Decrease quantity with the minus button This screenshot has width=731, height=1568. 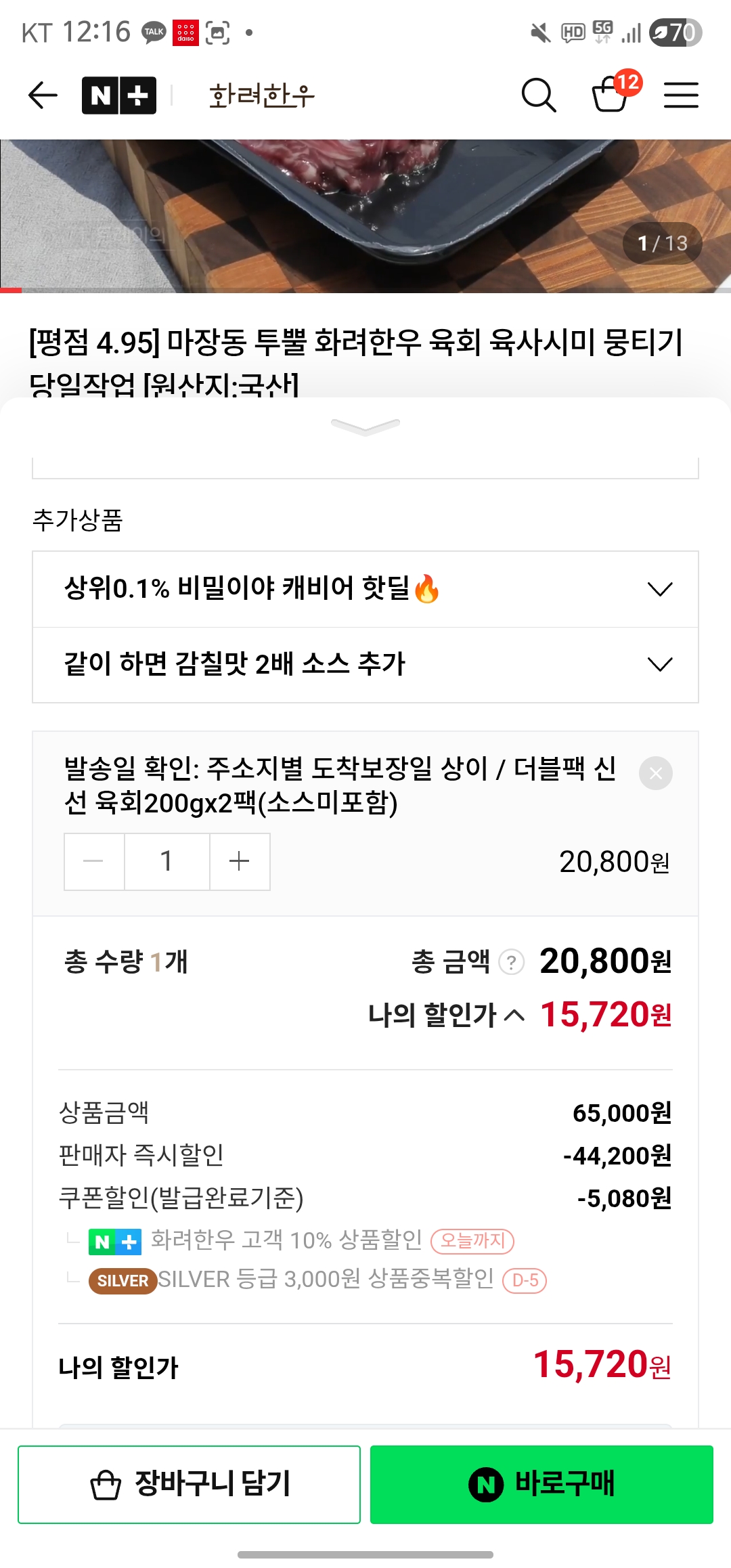click(93, 861)
